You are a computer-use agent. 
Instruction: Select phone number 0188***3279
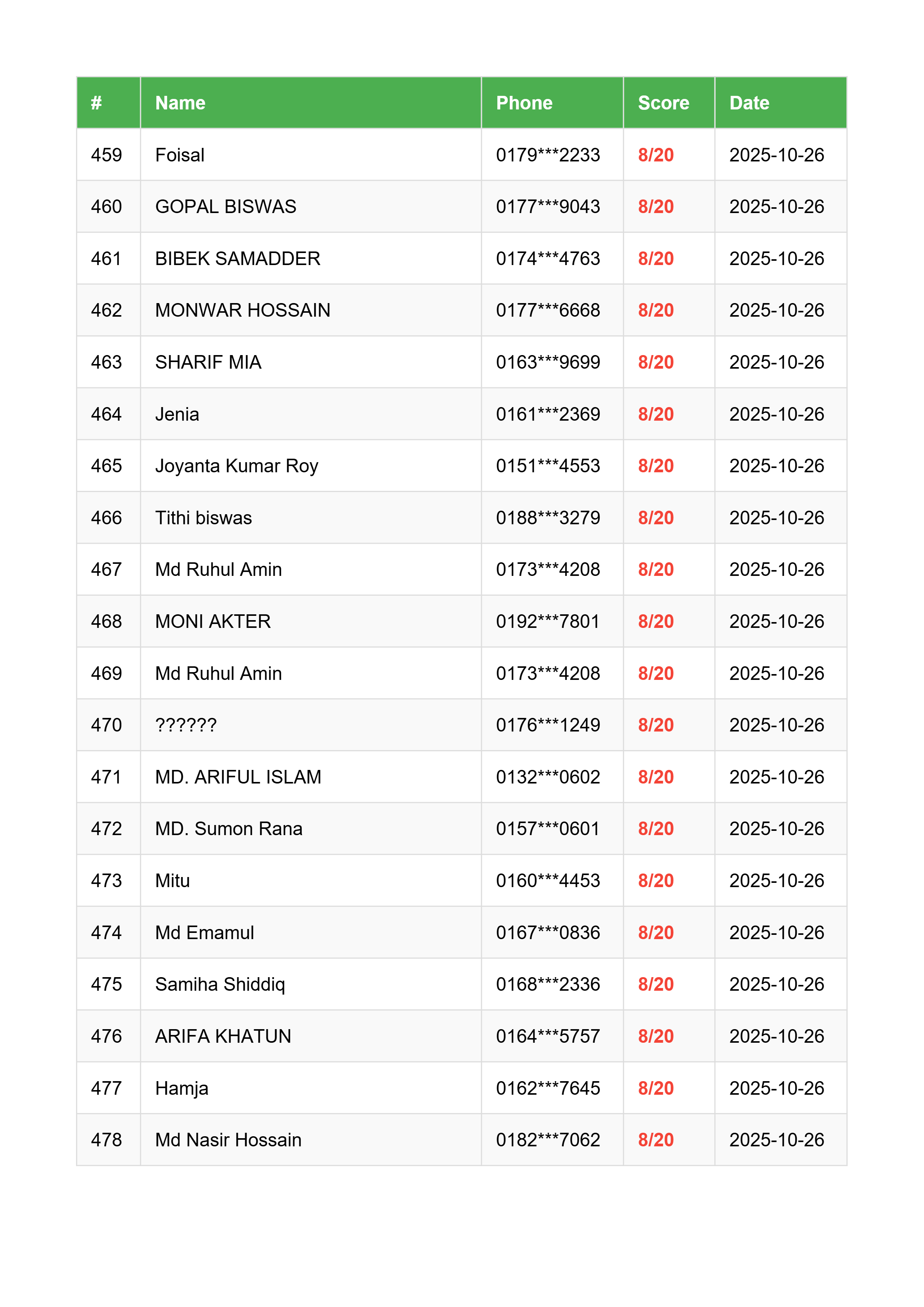pyautogui.click(x=547, y=517)
